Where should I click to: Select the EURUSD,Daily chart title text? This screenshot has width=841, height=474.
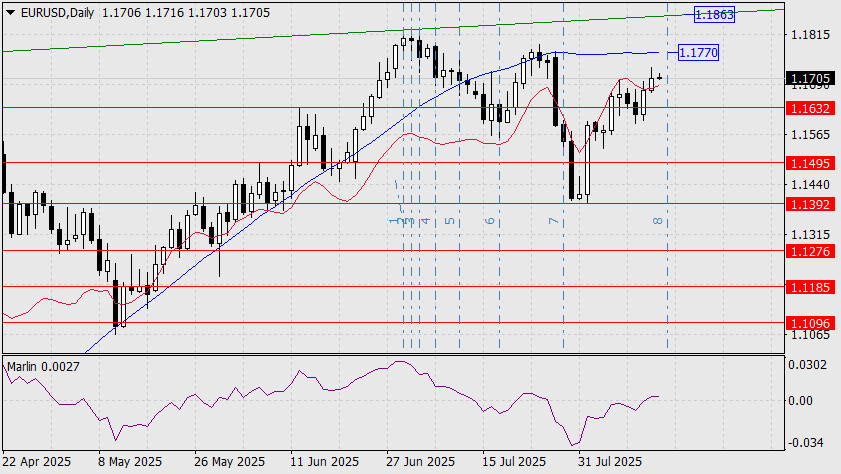(57, 12)
